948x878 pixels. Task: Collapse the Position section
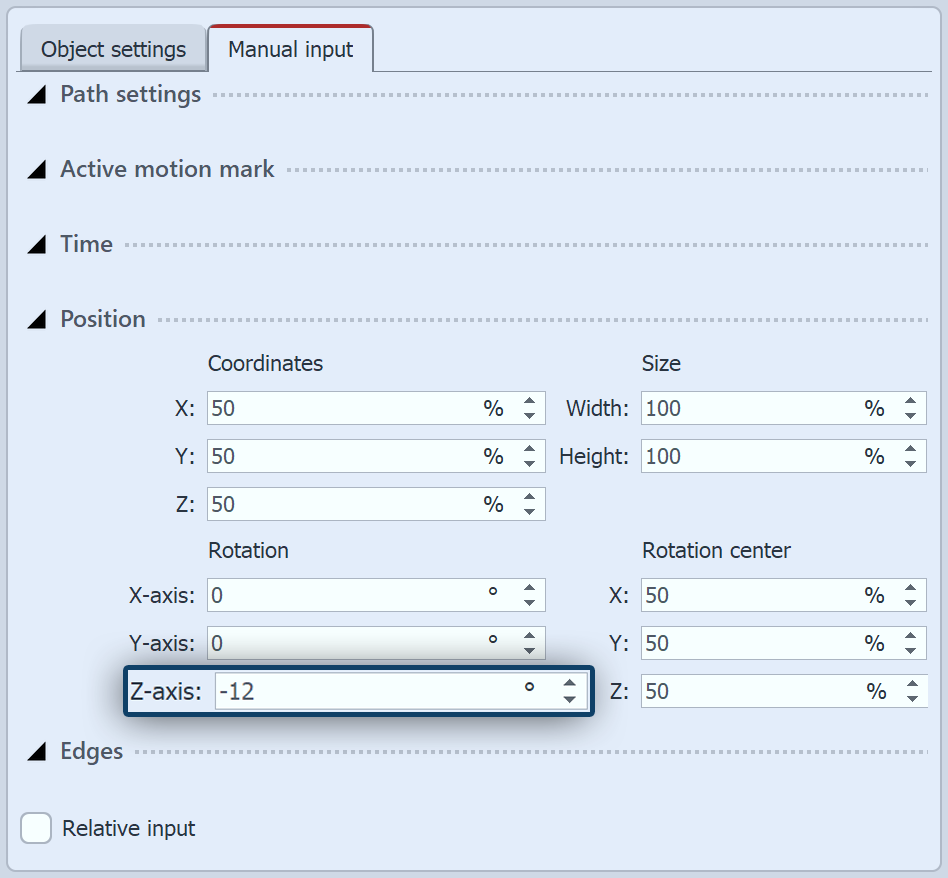pyautogui.click(x=37, y=320)
